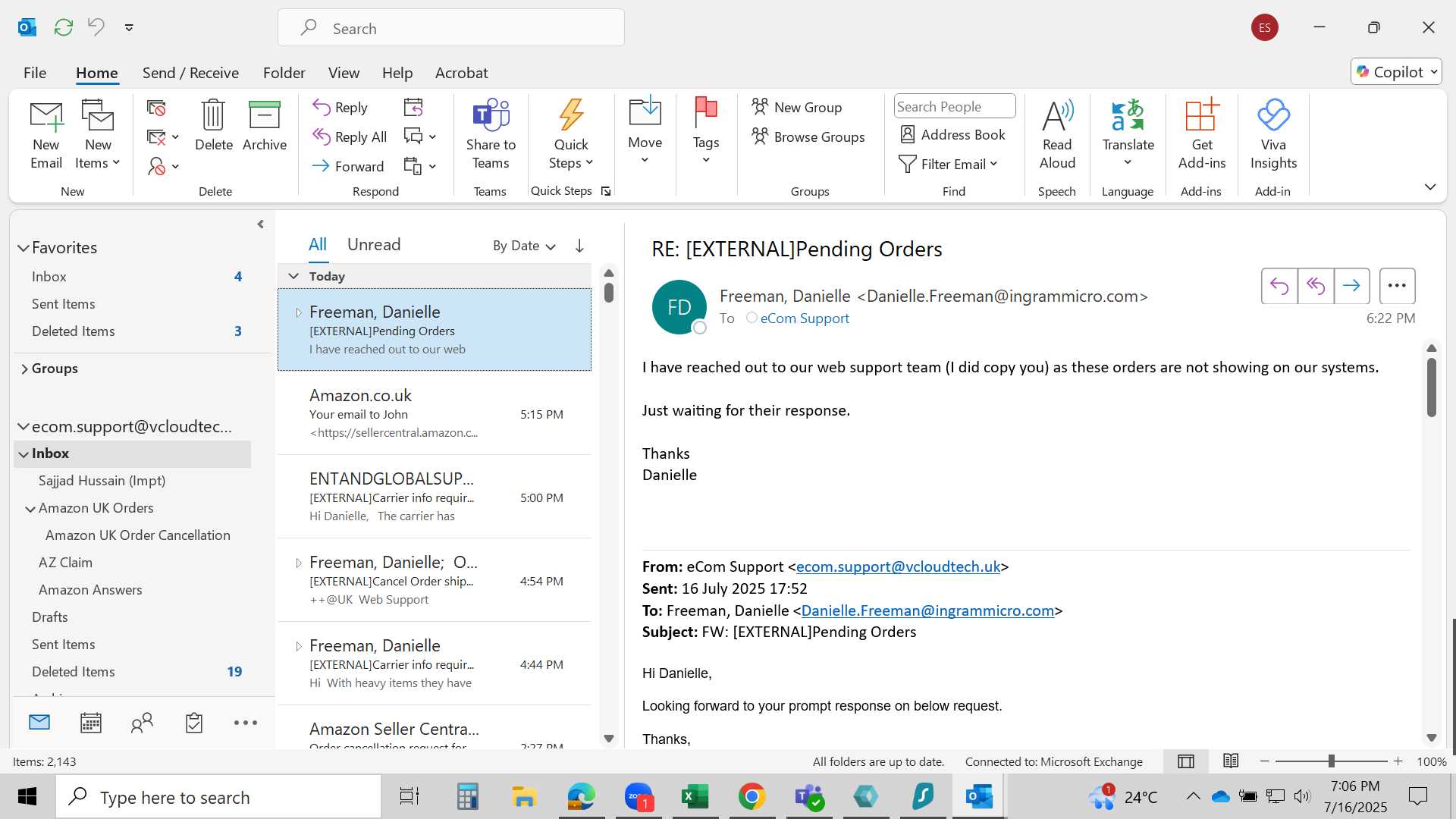
Task: Open more navigation options ellipsis
Action: click(x=245, y=723)
